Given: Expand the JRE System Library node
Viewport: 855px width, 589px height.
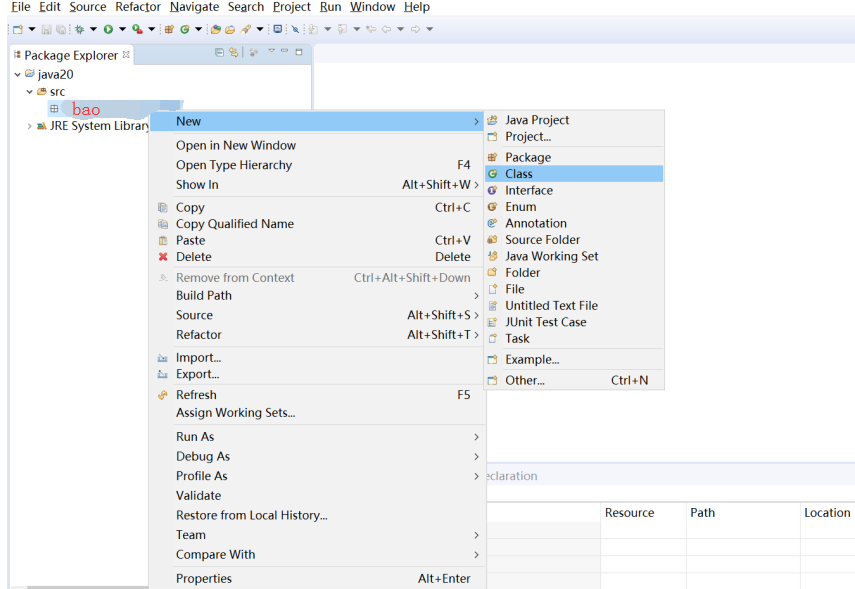Looking at the screenshot, I should (29, 126).
